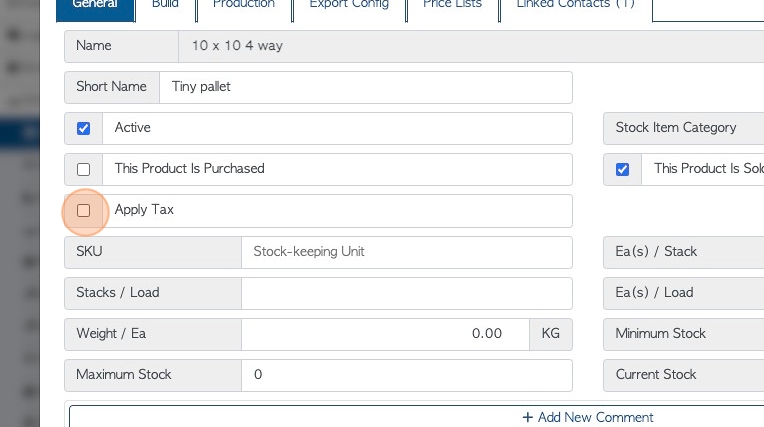This screenshot has width=764, height=427.
Task: Tick the Apply Tax checkbox
Action: [83, 211]
